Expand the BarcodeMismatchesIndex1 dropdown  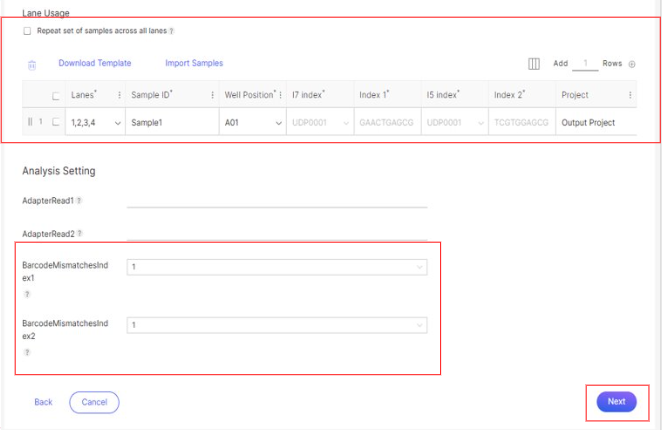click(419, 267)
